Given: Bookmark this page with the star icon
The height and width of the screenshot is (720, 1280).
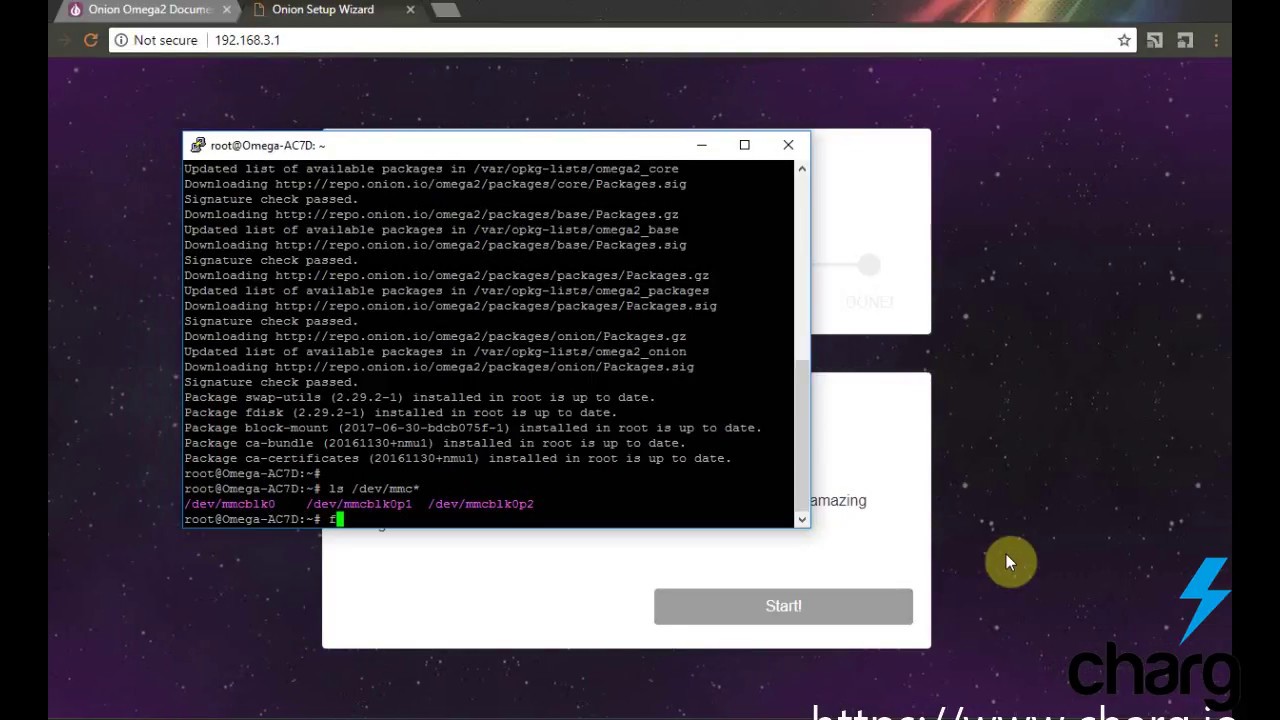Looking at the screenshot, I should pos(1124,40).
